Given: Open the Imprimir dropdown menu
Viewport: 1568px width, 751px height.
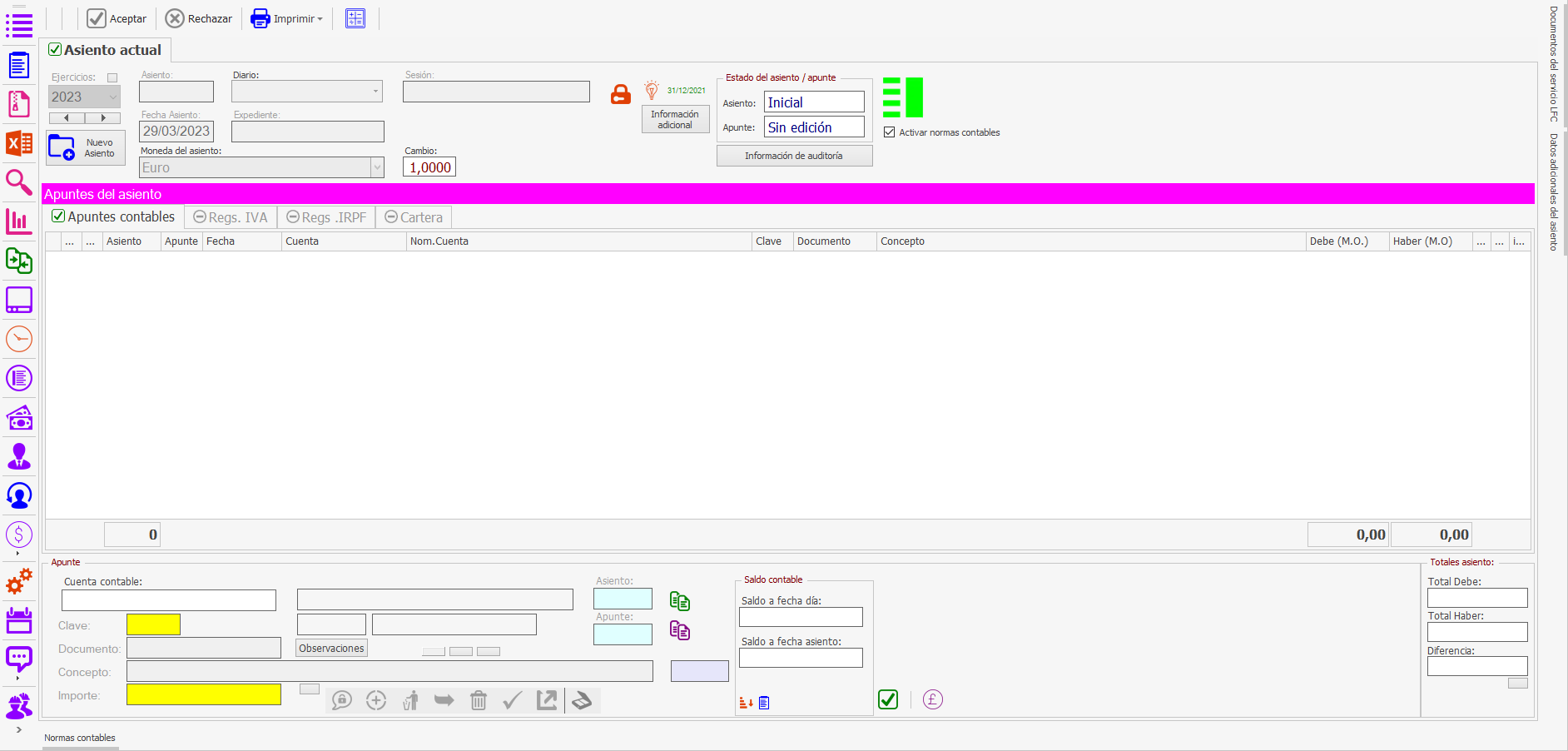Looking at the screenshot, I should tap(320, 19).
